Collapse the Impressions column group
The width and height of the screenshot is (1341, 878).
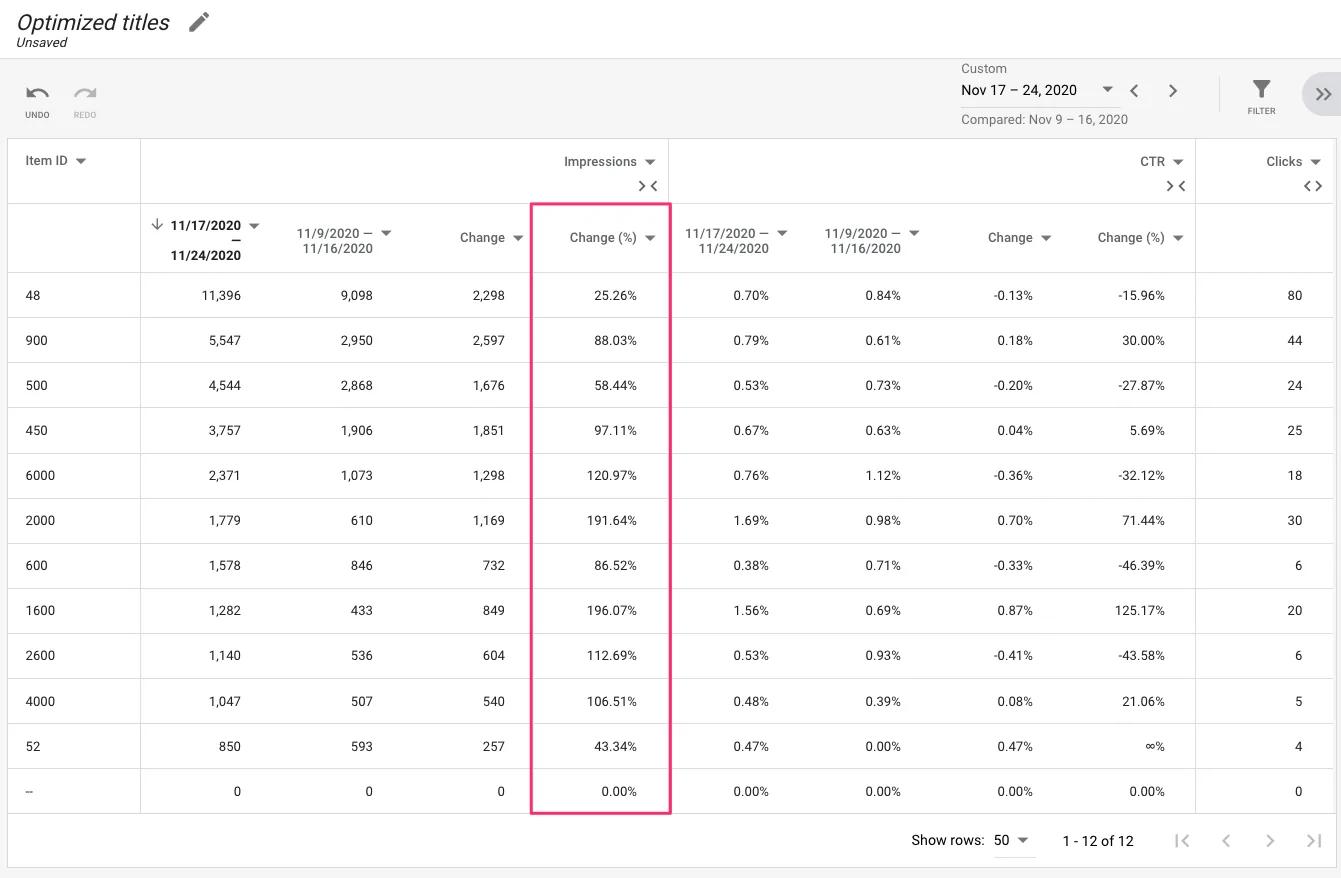pyautogui.click(x=648, y=186)
